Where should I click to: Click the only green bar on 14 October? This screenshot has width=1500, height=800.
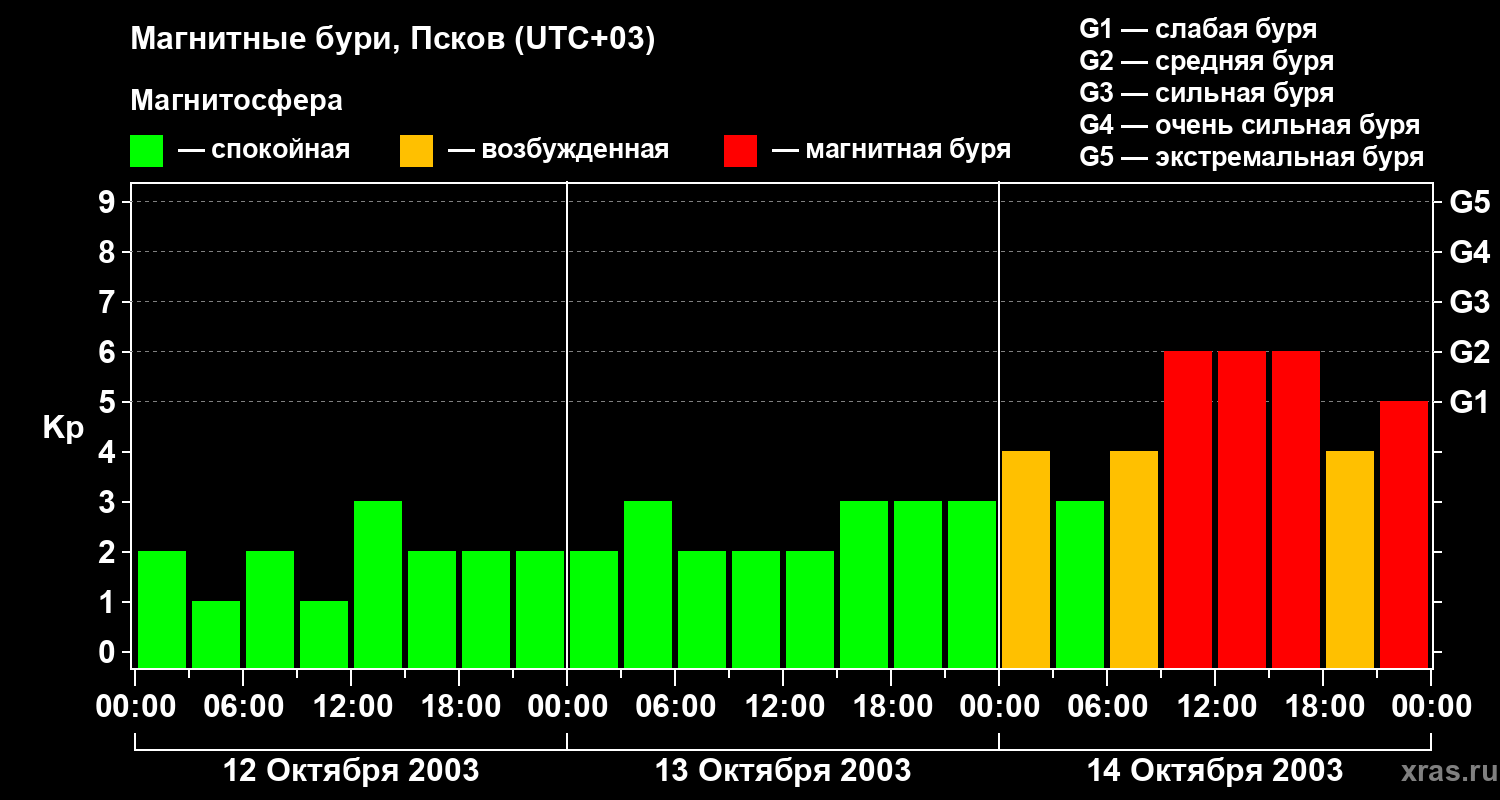[1080, 584]
